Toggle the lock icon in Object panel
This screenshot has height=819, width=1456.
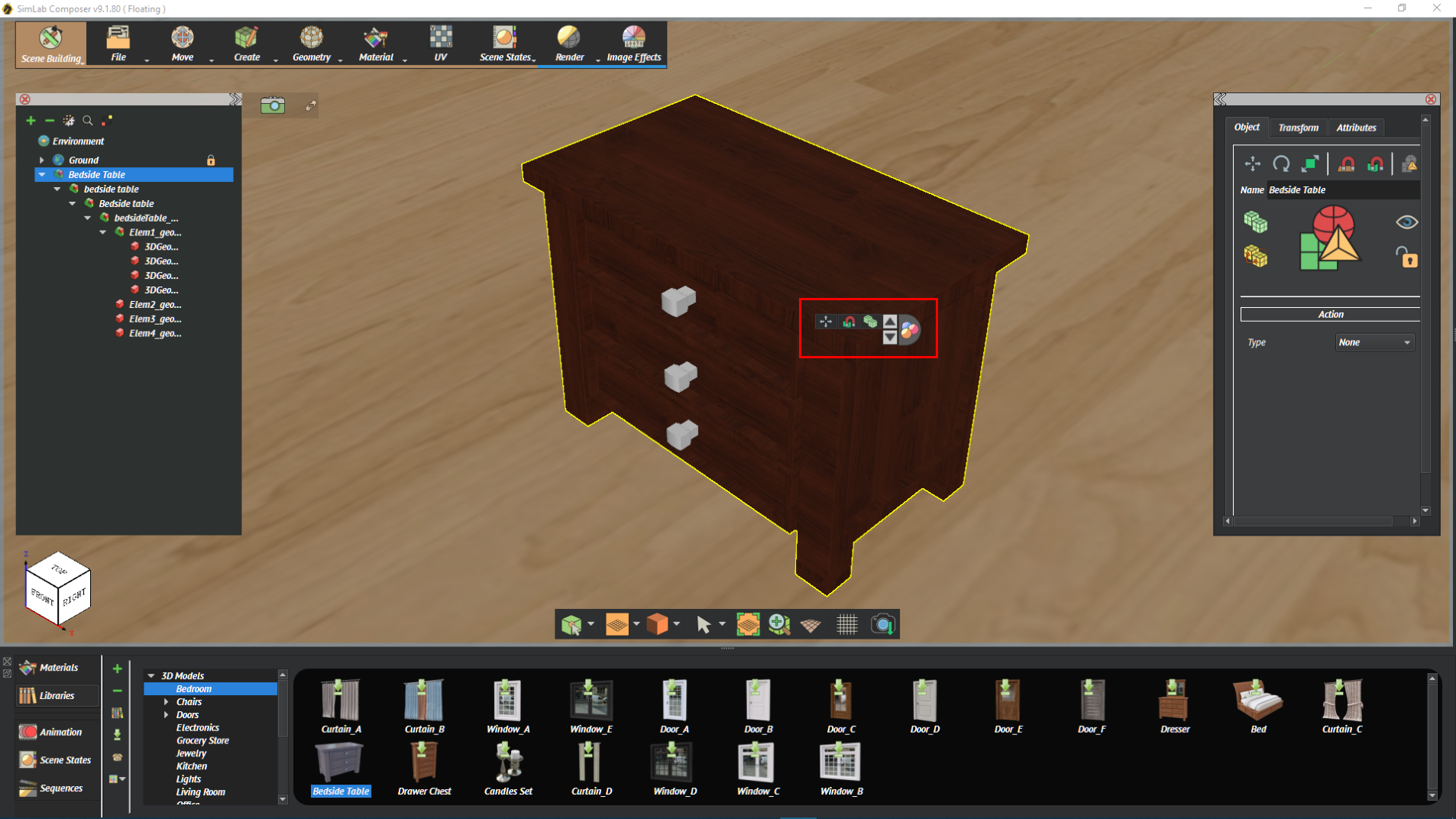pos(1406,257)
